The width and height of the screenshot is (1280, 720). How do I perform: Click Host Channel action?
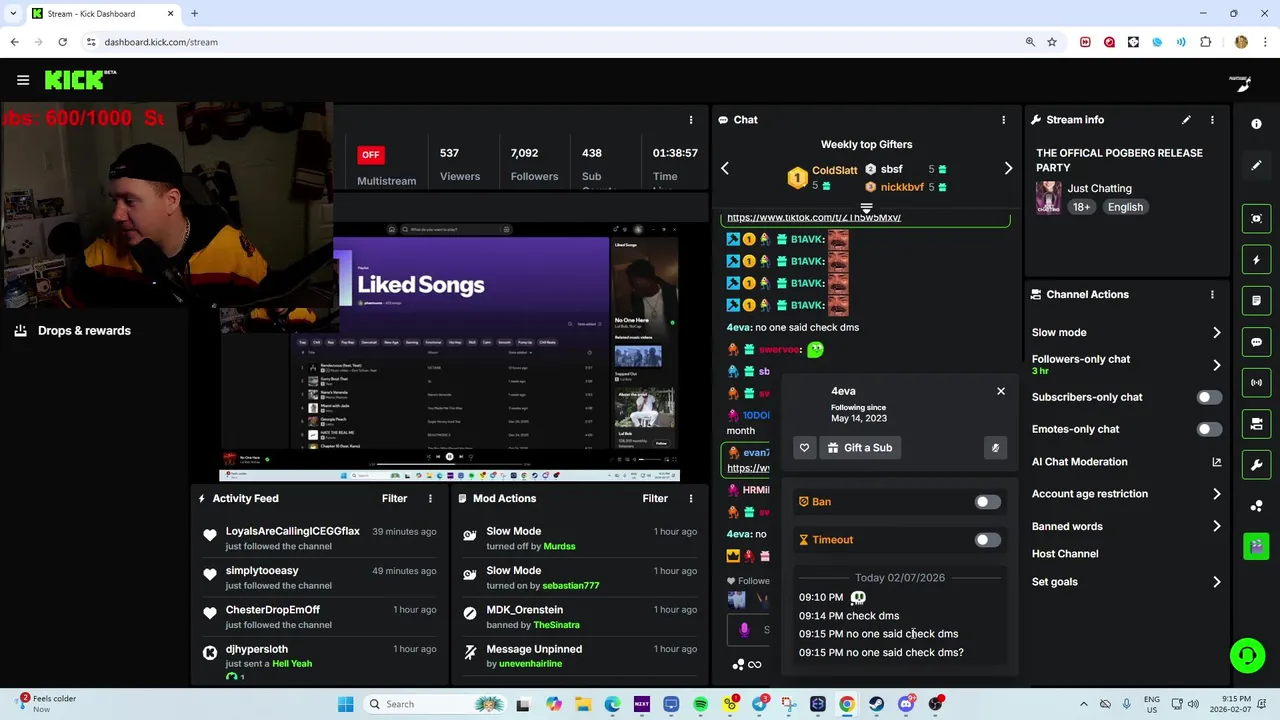tap(1065, 554)
